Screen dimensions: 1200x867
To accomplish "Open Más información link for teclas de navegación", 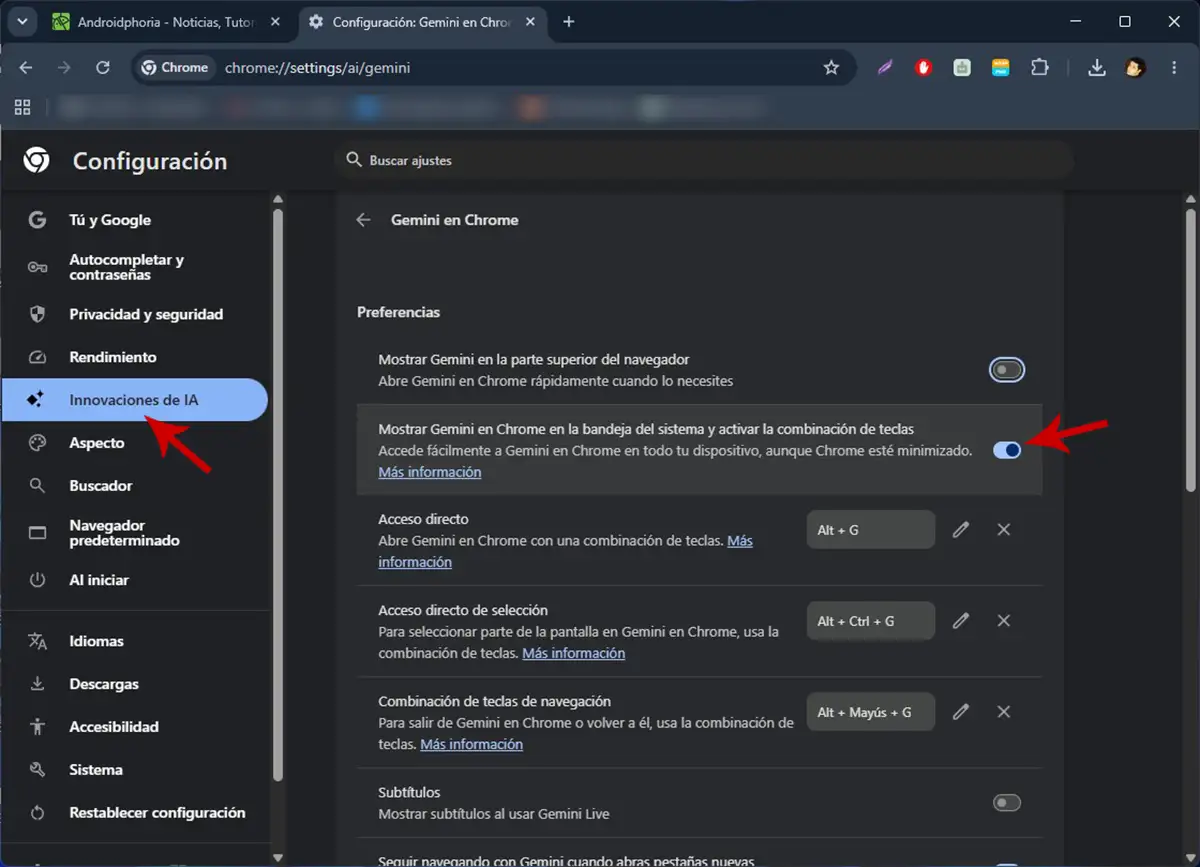I will (472, 744).
